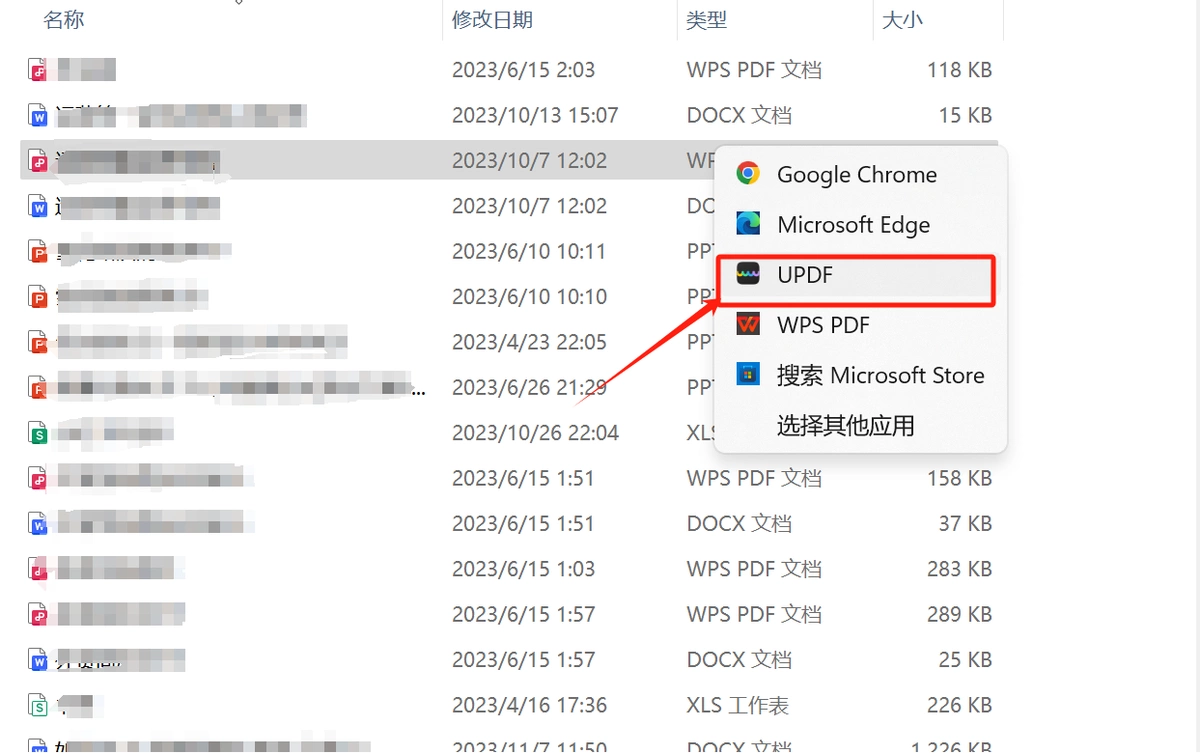Viewport: 1200px width, 753px height.
Task: Sort by 修改日期 column header
Action: click(492, 19)
